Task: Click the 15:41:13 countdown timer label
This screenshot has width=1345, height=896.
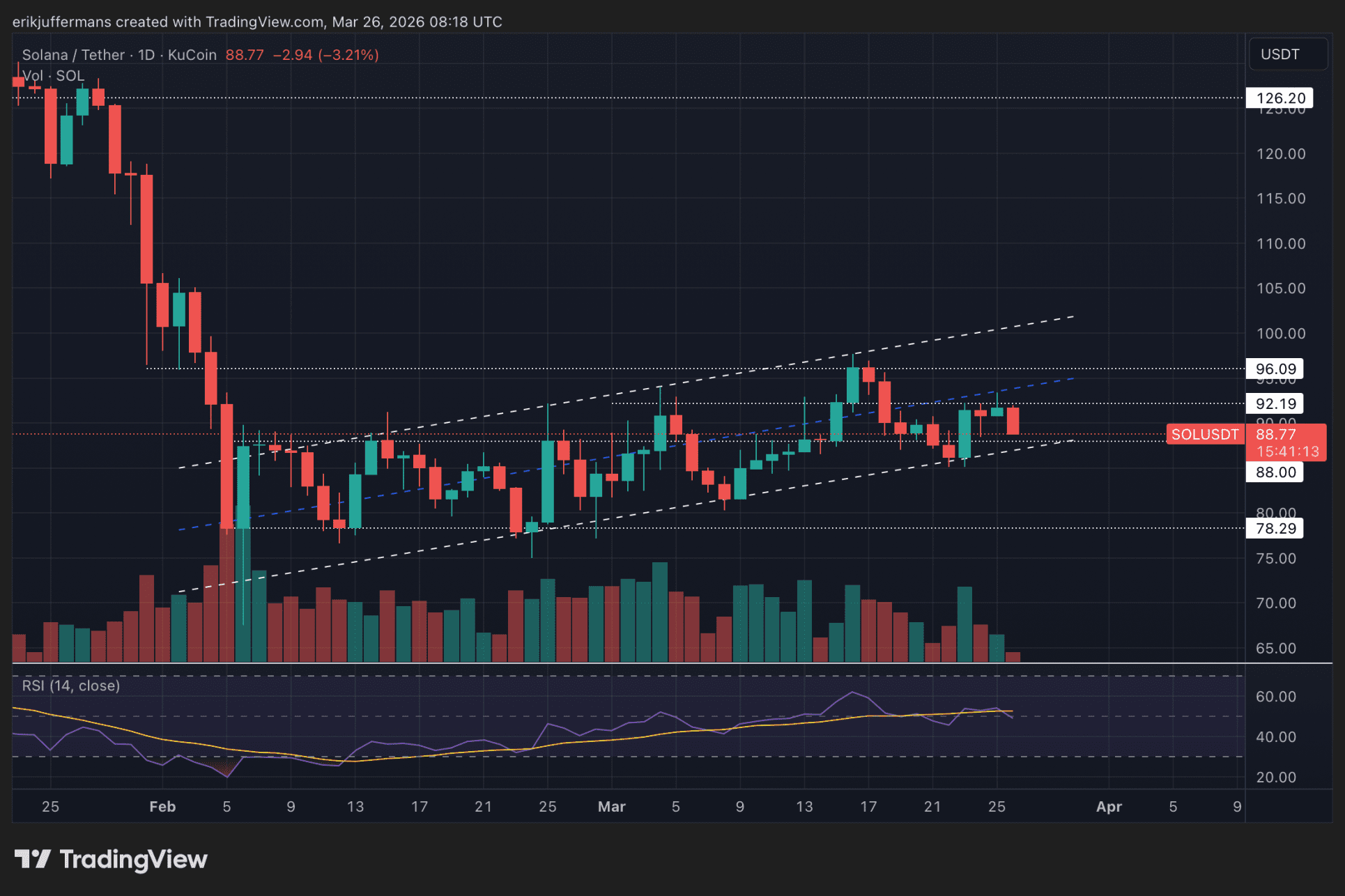Action: pyautogui.click(x=1286, y=451)
